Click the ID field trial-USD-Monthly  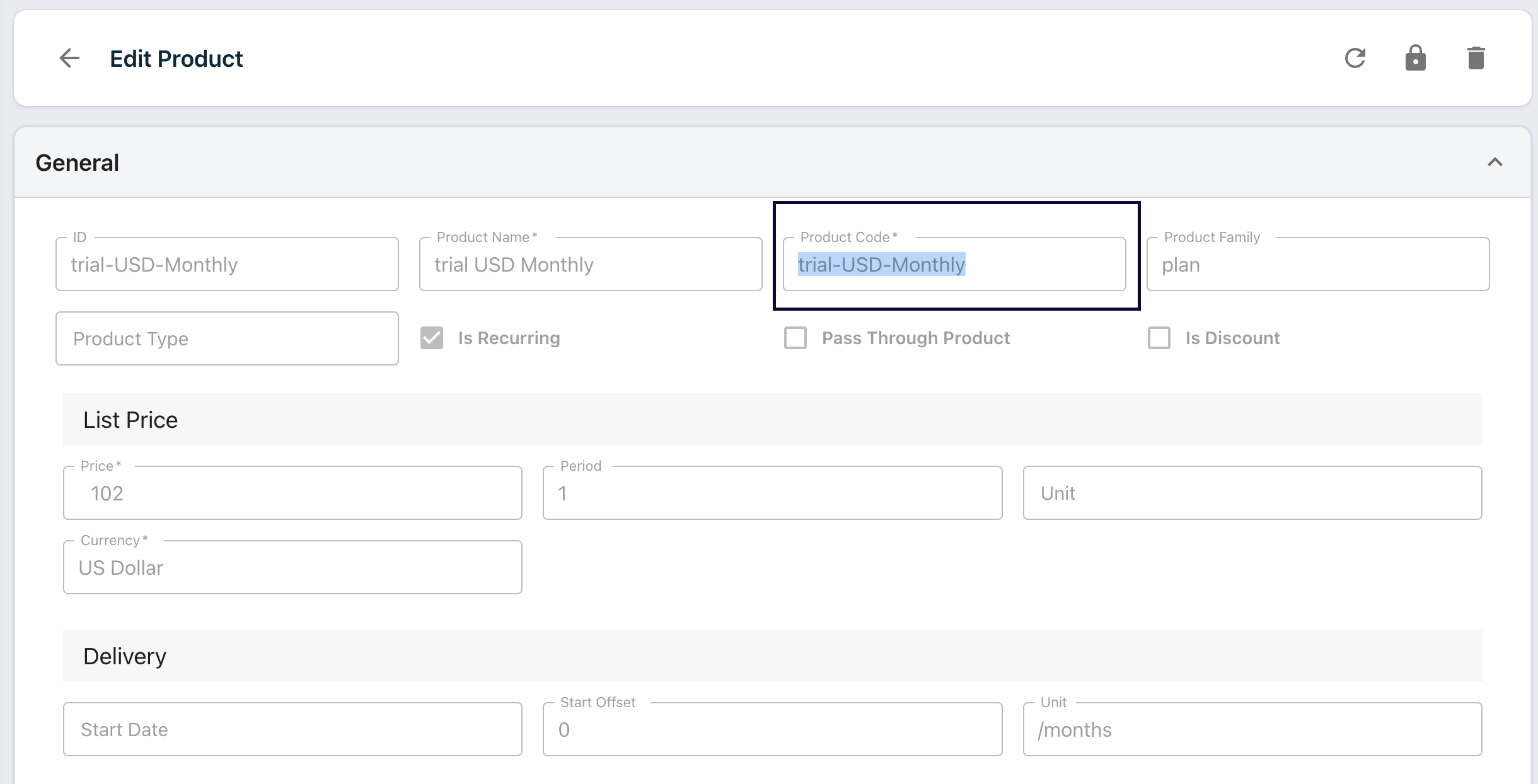(227, 265)
